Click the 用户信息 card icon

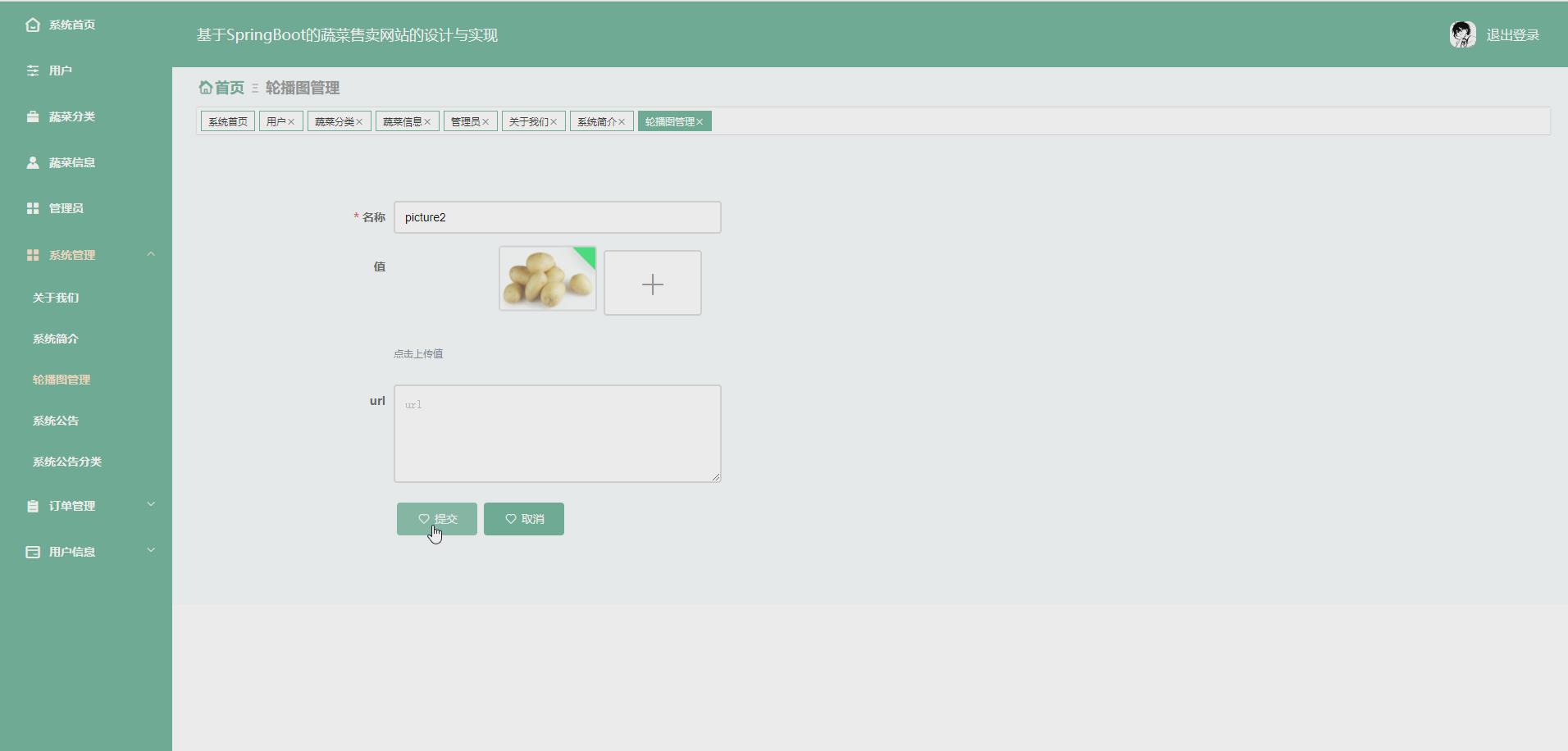[33, 552]
